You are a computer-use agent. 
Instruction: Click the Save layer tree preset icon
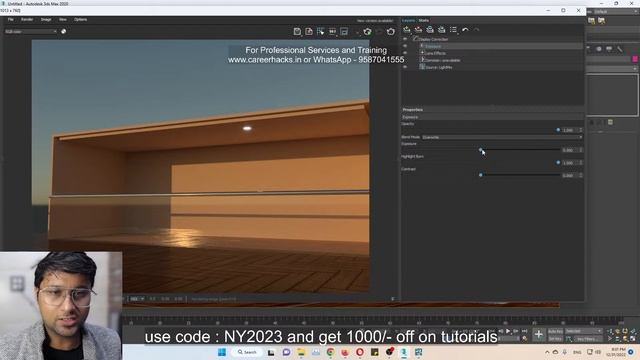coord(430,29)
